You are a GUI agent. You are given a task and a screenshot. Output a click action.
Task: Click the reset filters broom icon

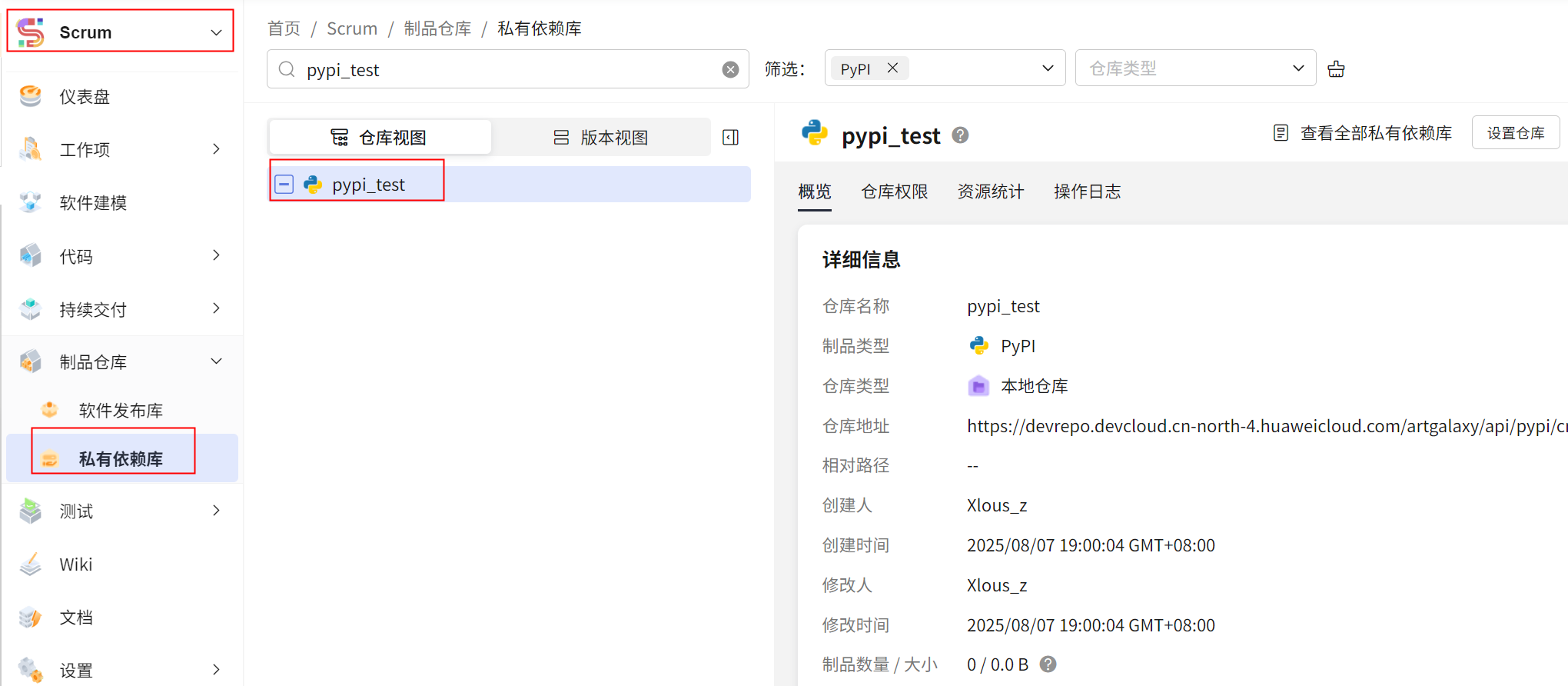pos(1336,69)
